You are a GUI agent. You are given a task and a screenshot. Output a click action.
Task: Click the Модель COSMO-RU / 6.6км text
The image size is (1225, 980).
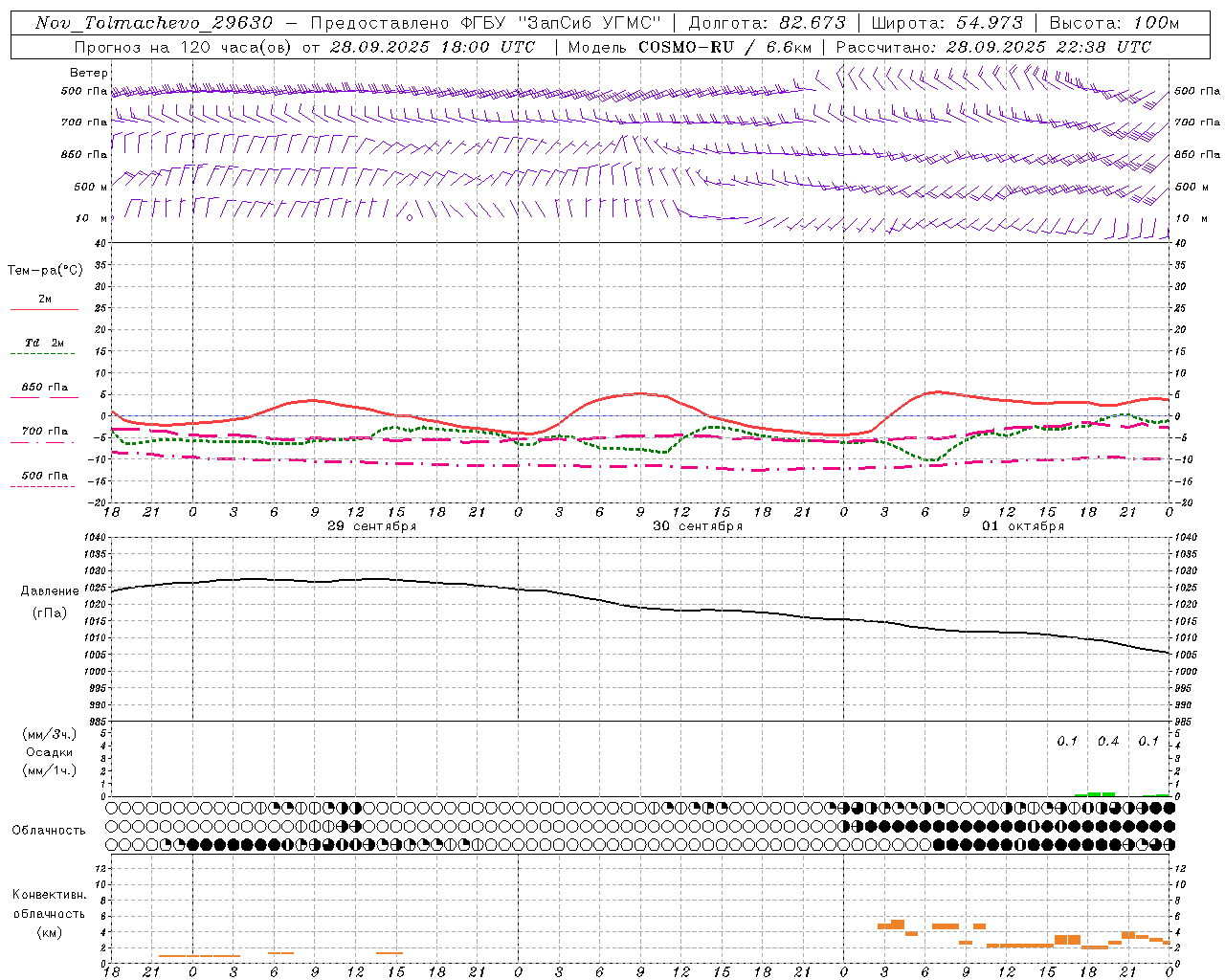click(690, 47)
